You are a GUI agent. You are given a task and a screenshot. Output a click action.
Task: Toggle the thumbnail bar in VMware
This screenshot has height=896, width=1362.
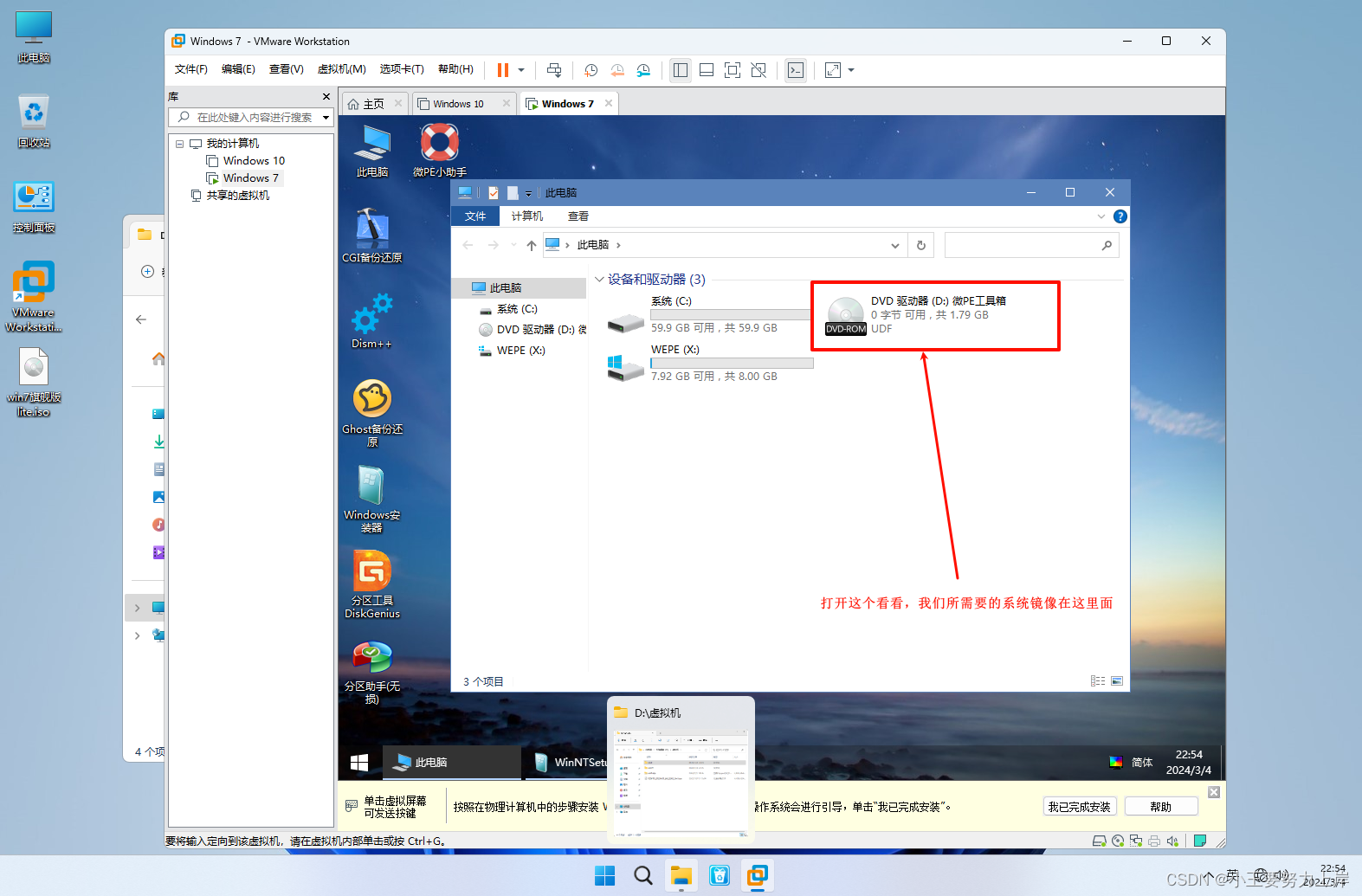[x=707, y=70]
